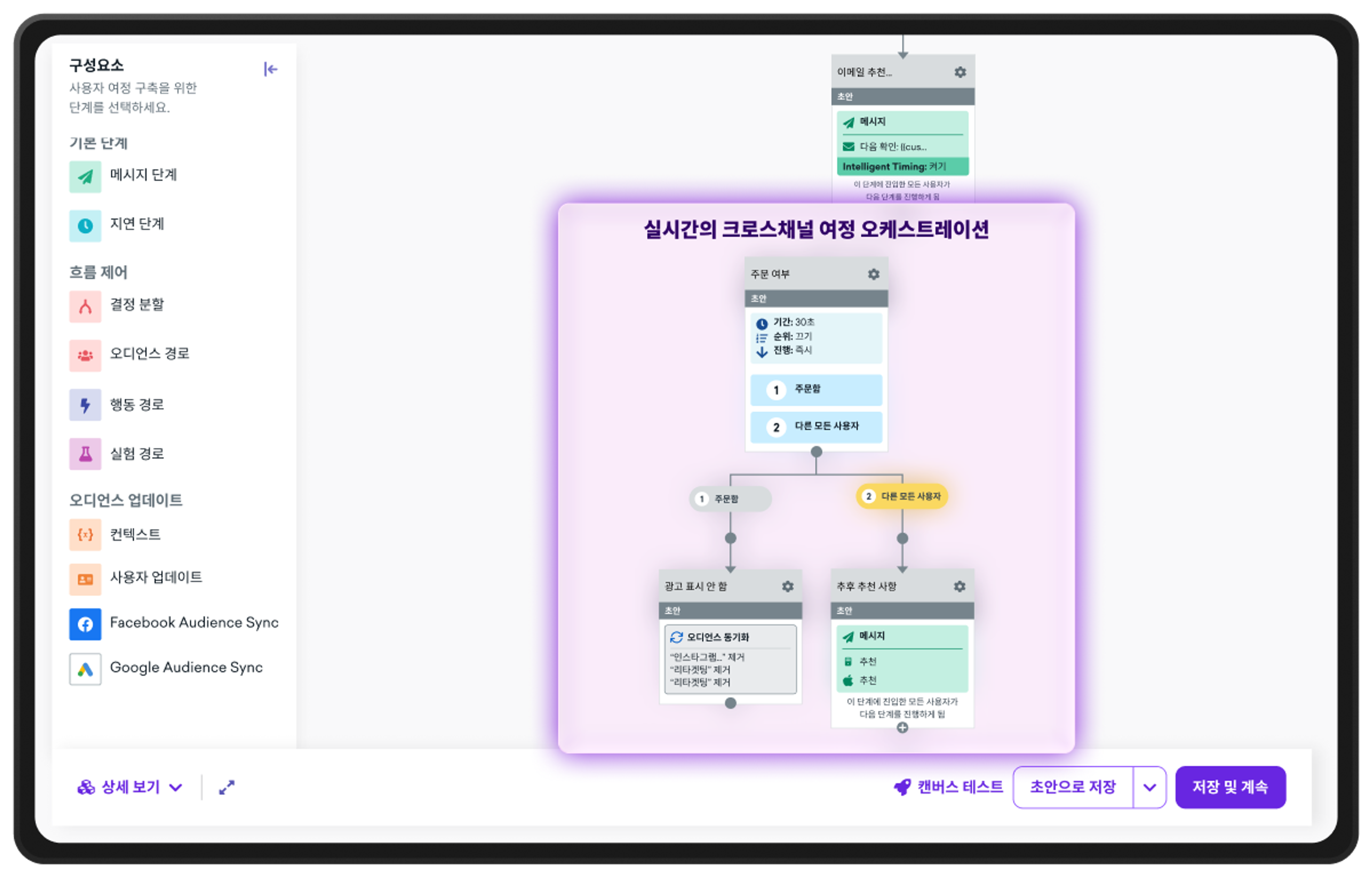Select the 메시지 단계 paper-plane icon

pos(85,176)
